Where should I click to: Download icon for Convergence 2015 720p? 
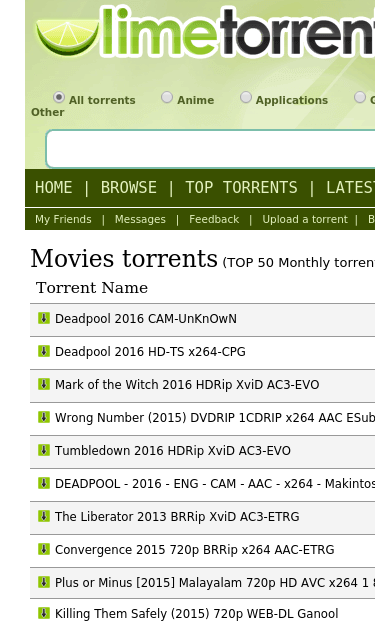click(44, 549)
